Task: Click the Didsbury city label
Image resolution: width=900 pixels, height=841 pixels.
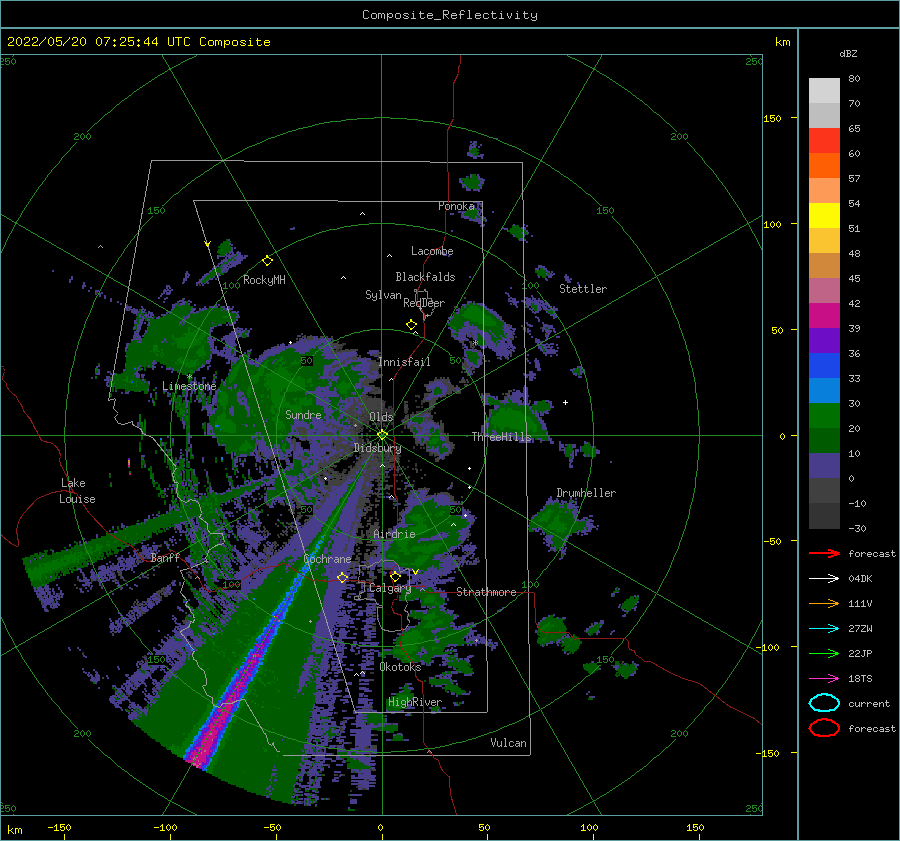Action: (x=377, y=448)
